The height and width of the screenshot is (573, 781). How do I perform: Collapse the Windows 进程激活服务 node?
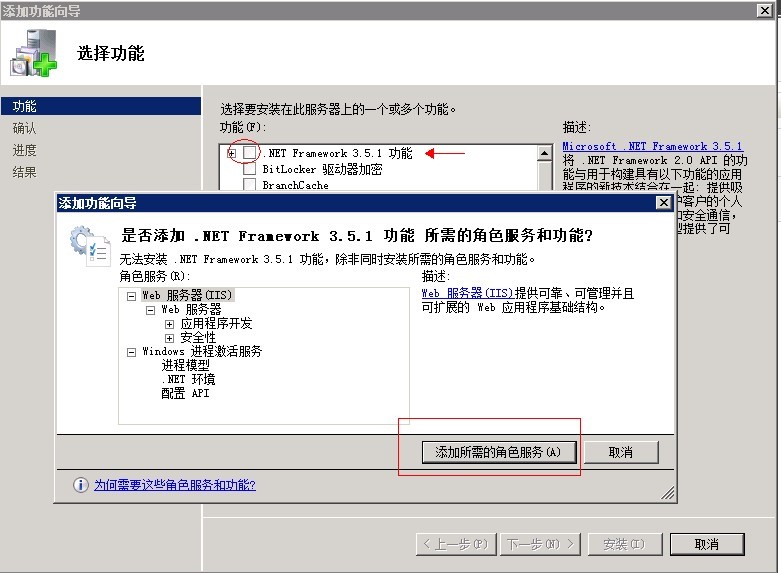pyautogui.click(x=131, y=352)
